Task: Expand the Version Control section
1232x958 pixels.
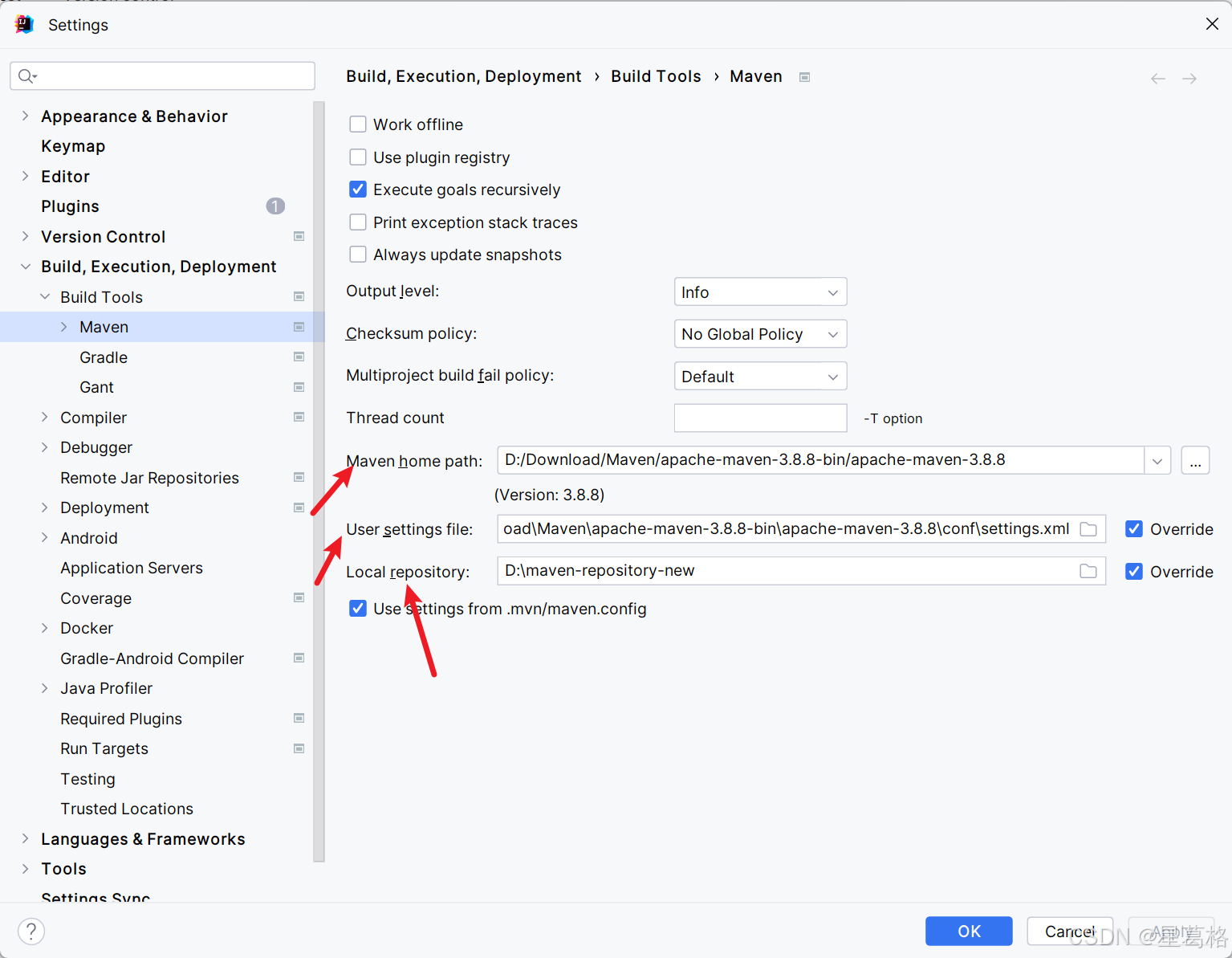Action: [x=25, y=236]
